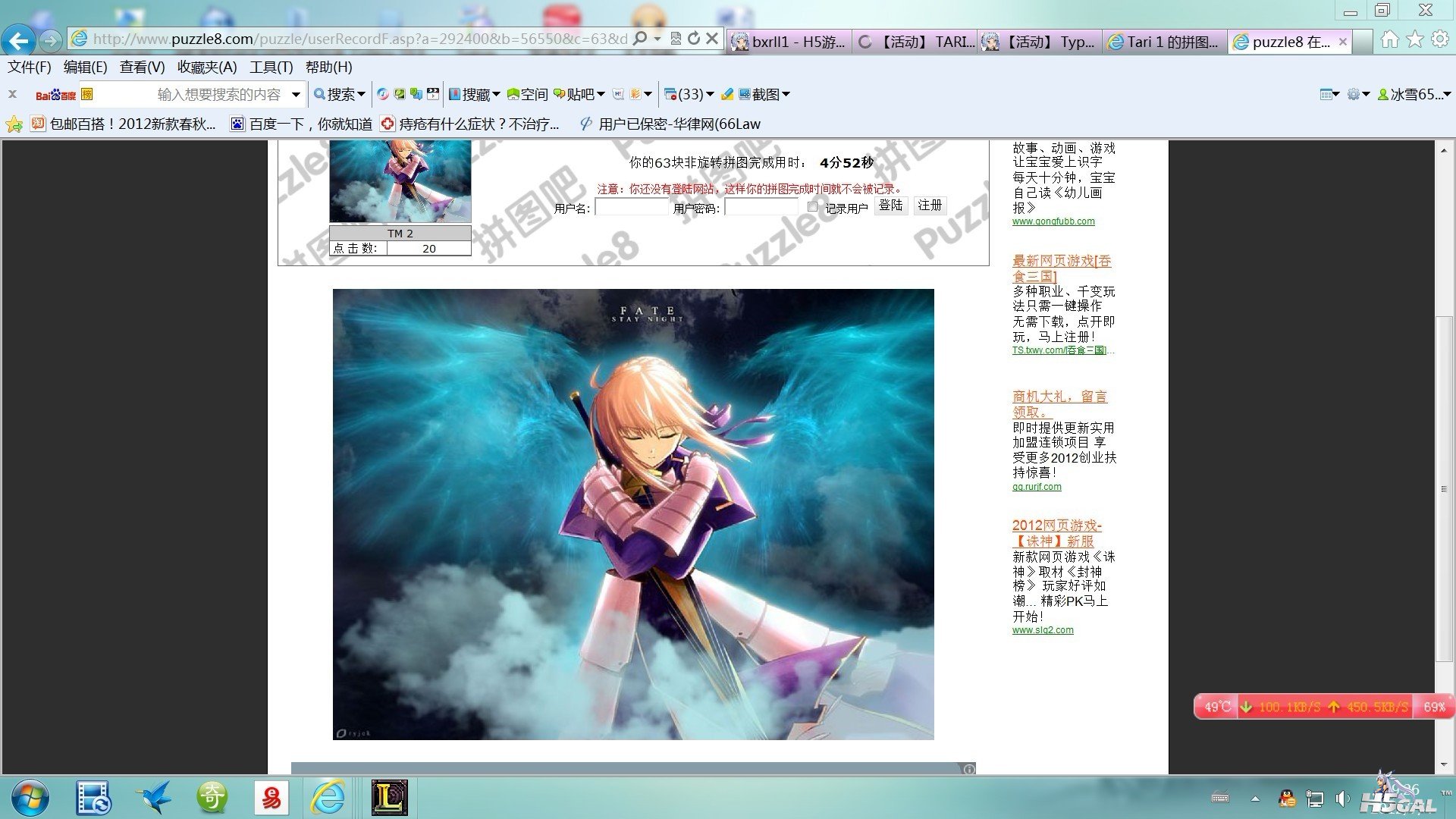The image size is (1456, 819).
Task: Click the QQ penguin tray icon
Action: pyautogui.click(x=1286, y=799)
